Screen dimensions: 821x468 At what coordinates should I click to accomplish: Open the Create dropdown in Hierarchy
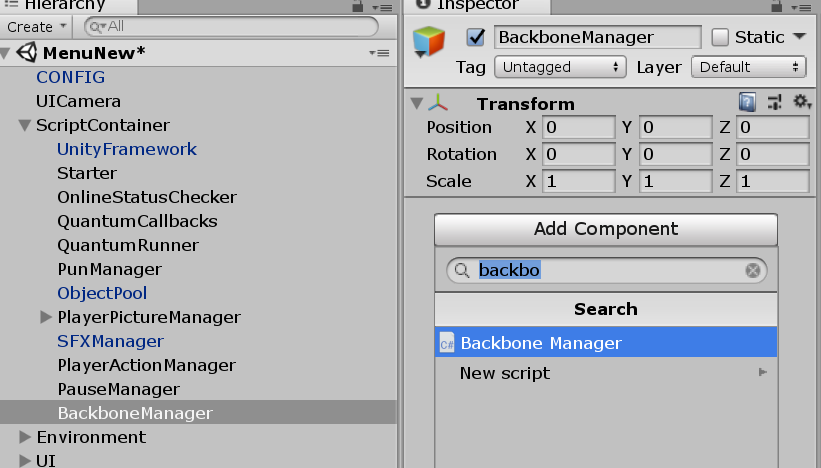pos(37,27)
